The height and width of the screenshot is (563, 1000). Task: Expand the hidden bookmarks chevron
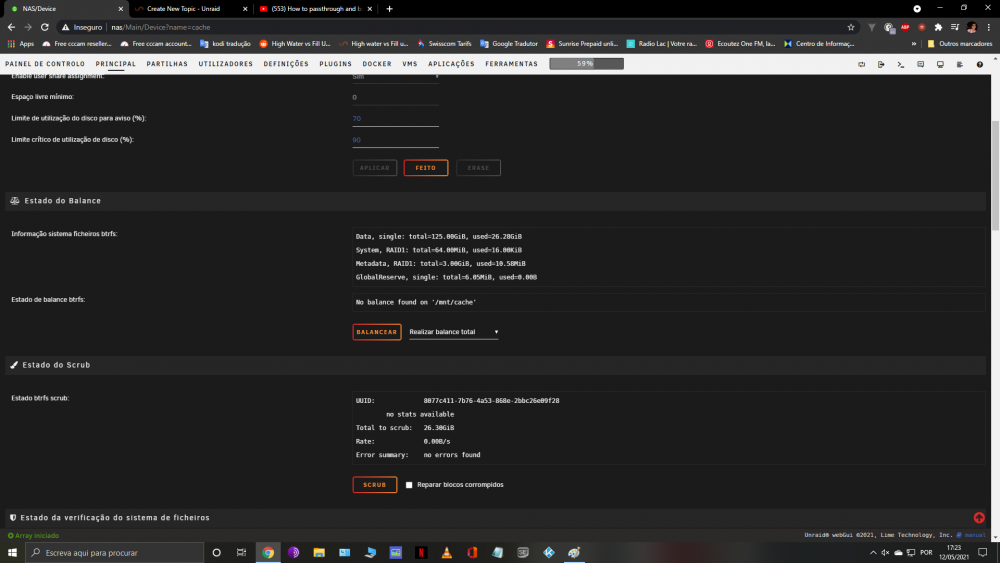(x=914, y=44)
